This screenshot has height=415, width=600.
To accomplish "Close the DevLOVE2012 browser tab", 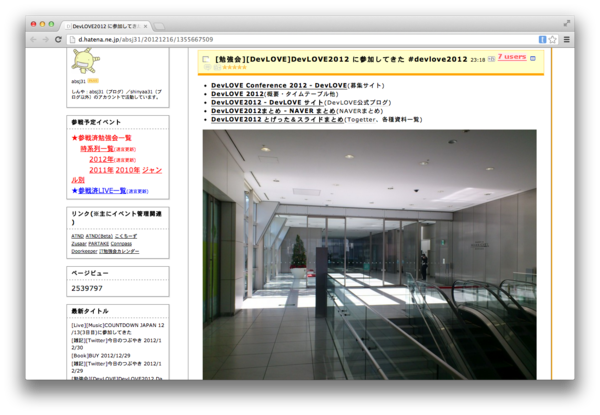I will click(x=145, y=26).
